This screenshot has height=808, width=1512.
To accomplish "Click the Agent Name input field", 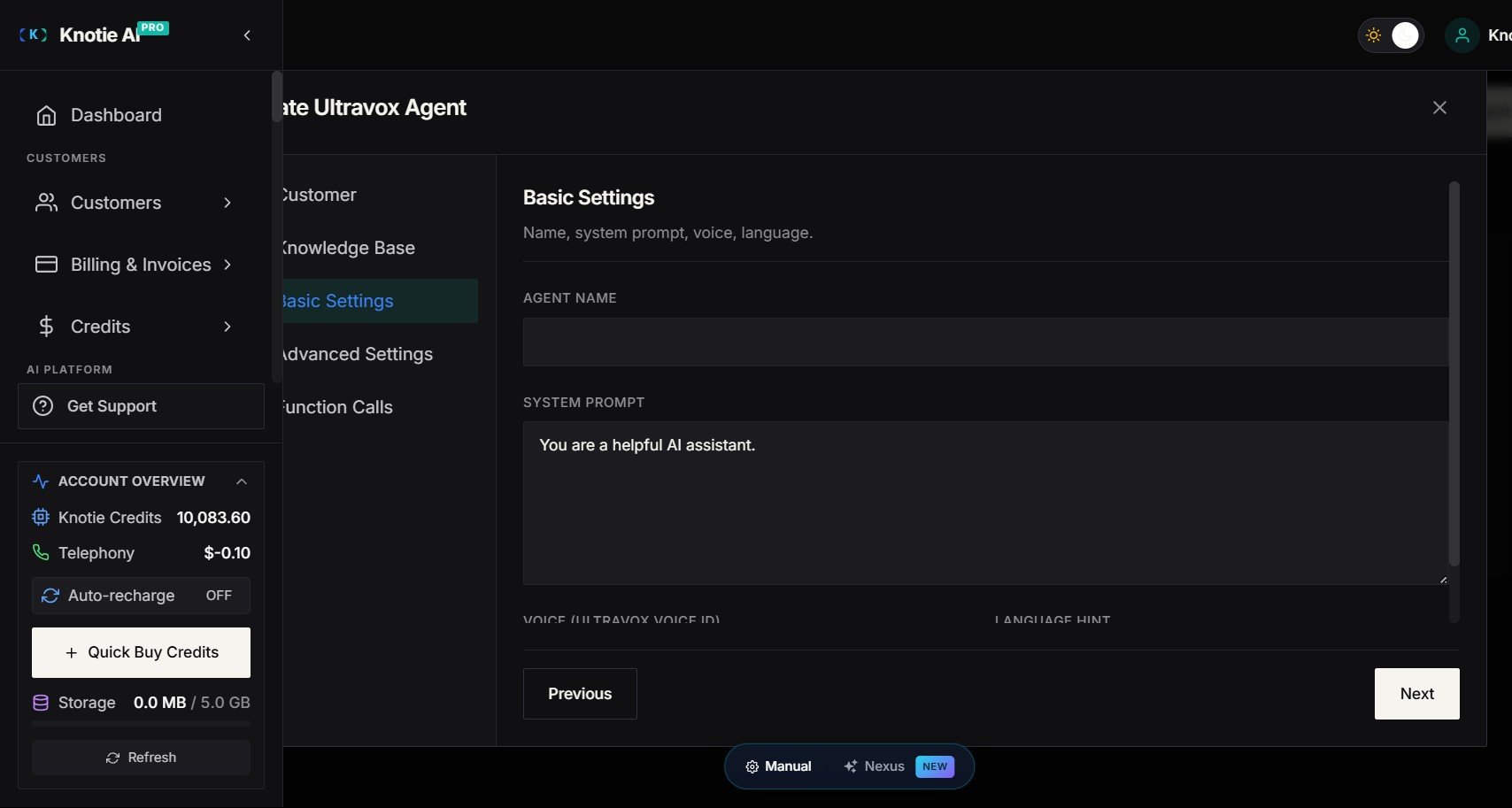I will pos(985,342).
